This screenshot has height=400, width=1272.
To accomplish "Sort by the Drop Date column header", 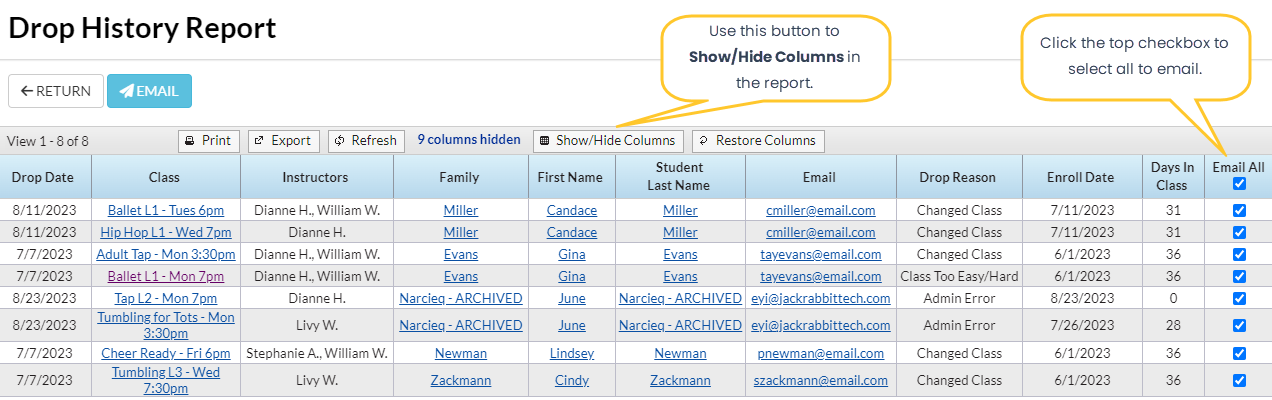I will point(43,177).
